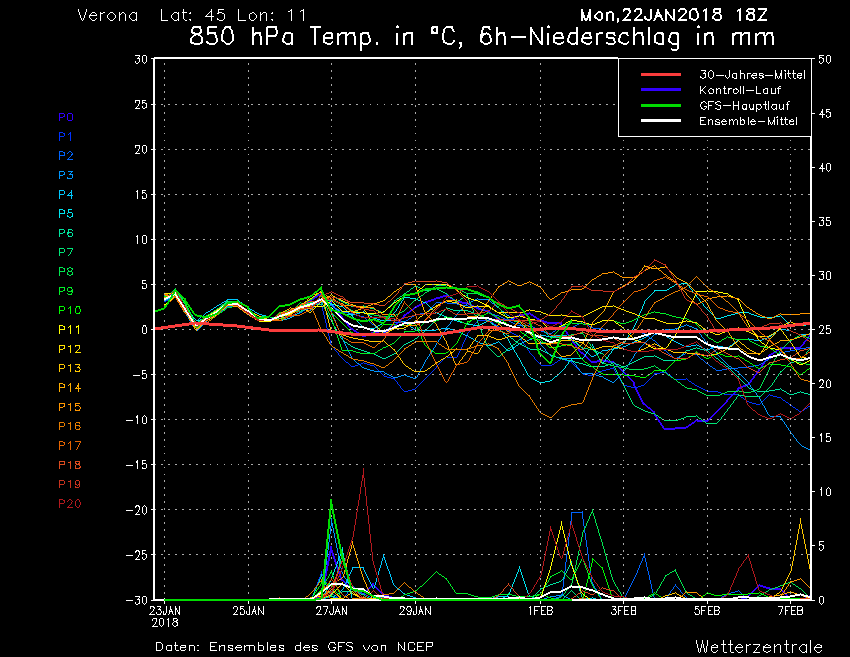Click the '25JAN' date axis label
Viewport: 850px width, 657px height.
(x=249, y=611)
